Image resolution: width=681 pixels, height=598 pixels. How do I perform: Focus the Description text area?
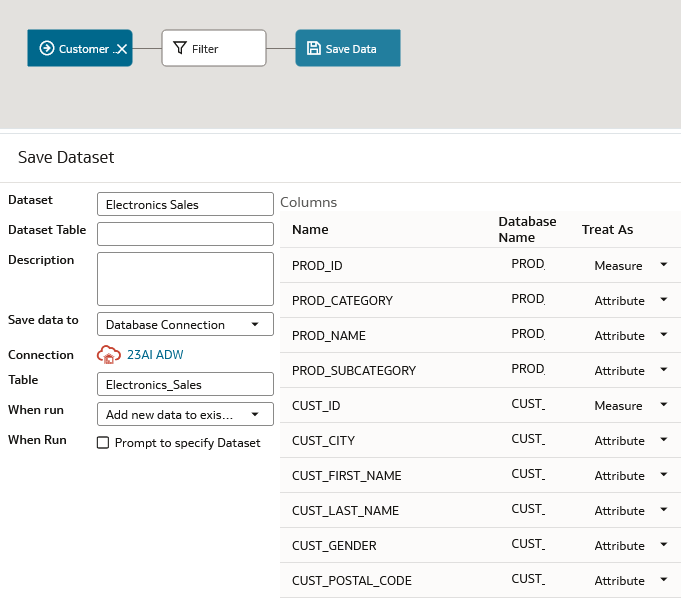click(x=185, y=278)
